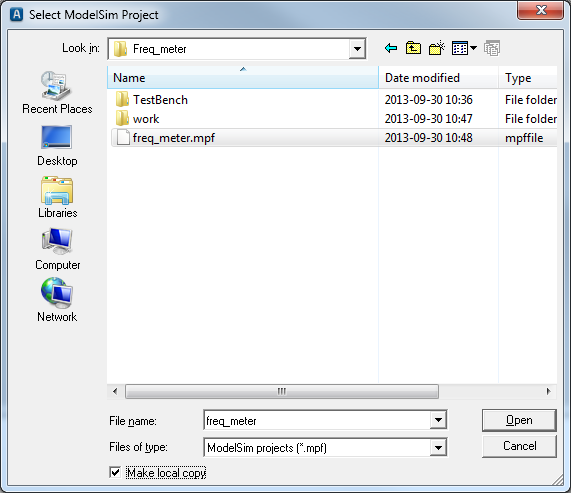Click the Cancel button
The width and height of the screenshot is (571, 493).
point(519,446)
